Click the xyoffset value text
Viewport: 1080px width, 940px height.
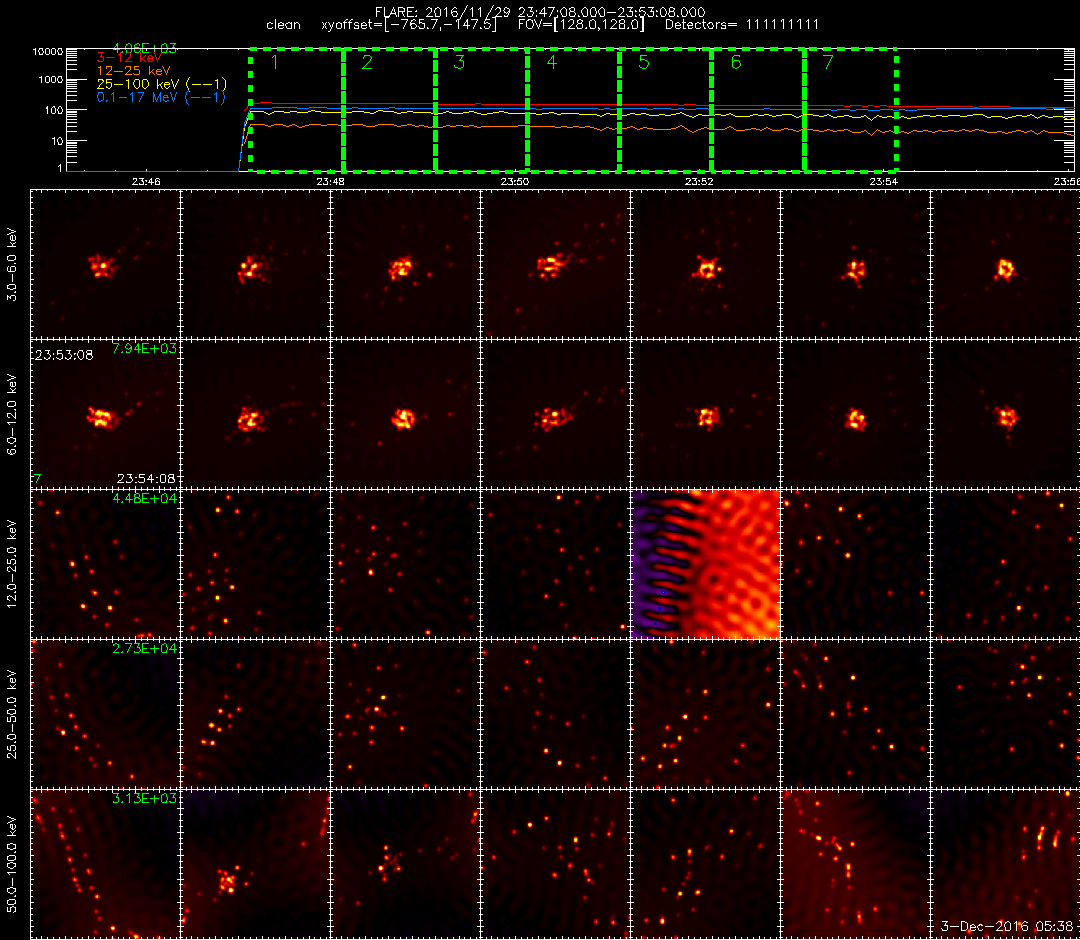(x=409, y=25)
